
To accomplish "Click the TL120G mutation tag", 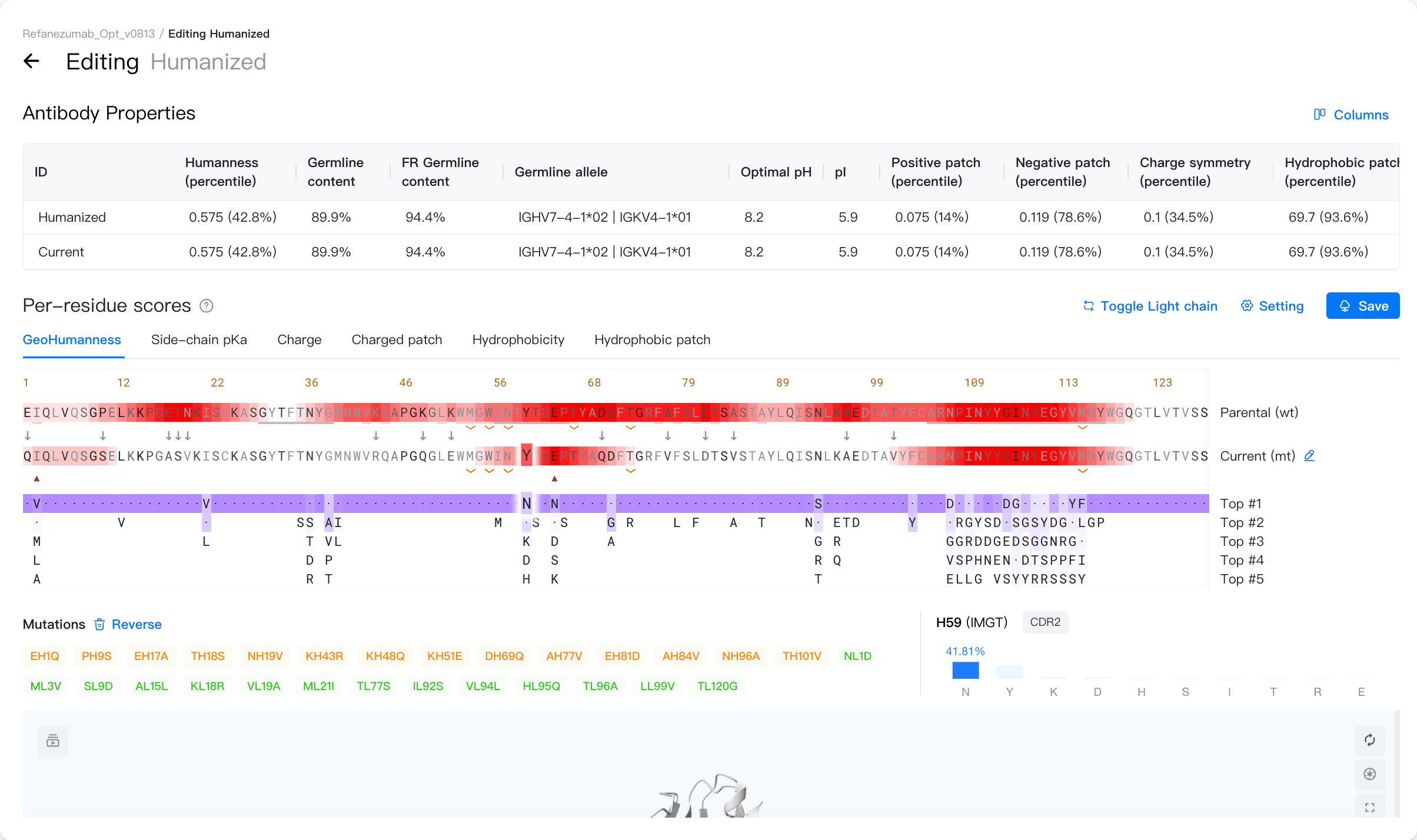I will pyautogui.click(x=717, y=686).
